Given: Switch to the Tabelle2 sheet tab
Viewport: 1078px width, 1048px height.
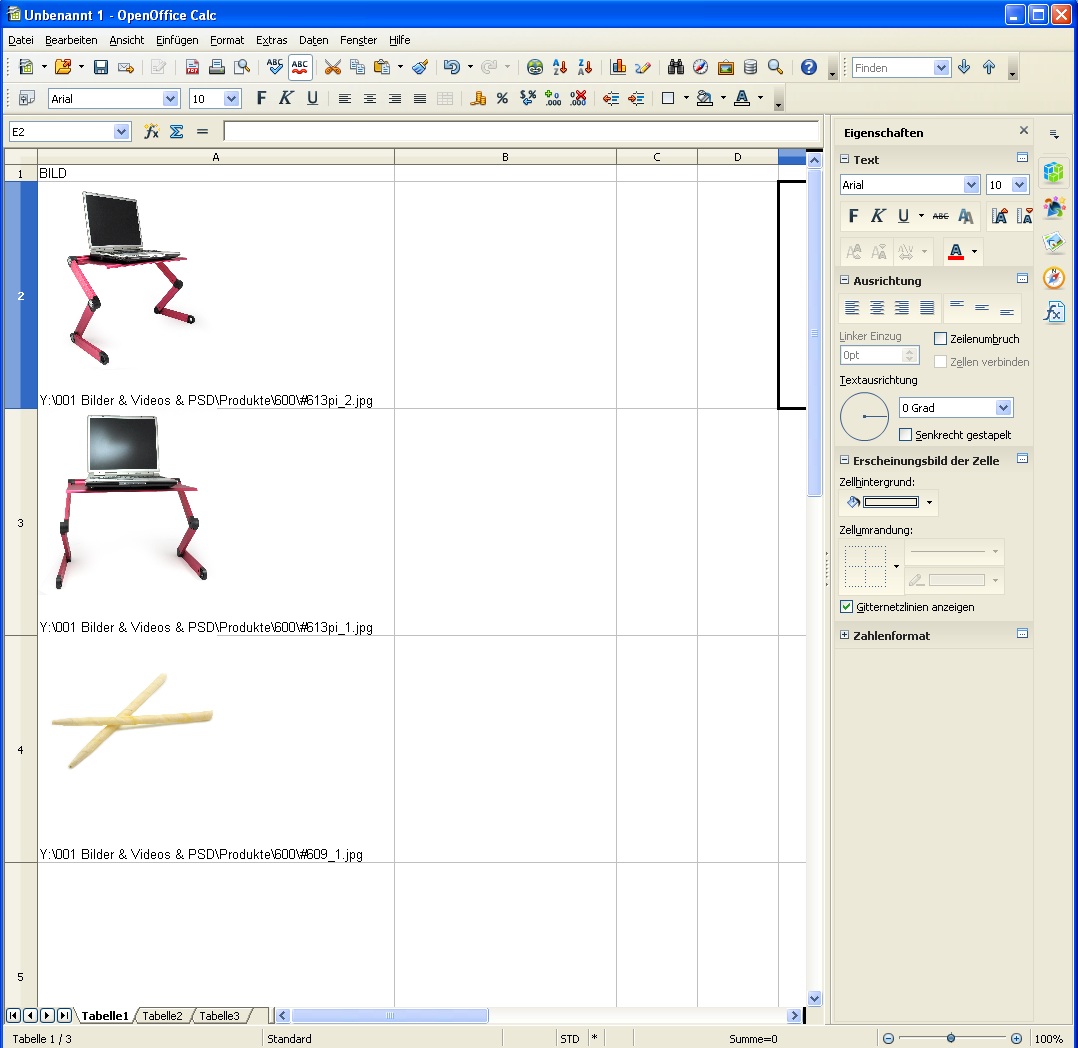Looking at the screenshot, I should pyautogui.click(x=162, y=1016).
